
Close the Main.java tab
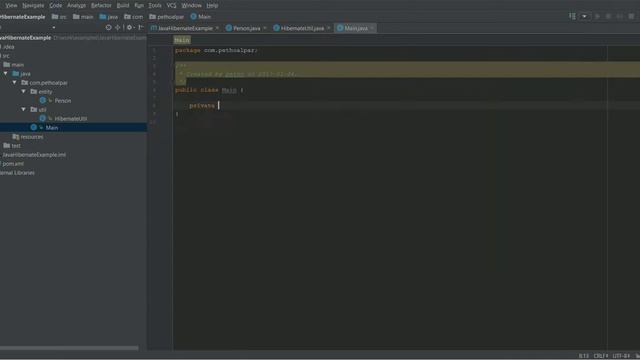click(372, 28)
